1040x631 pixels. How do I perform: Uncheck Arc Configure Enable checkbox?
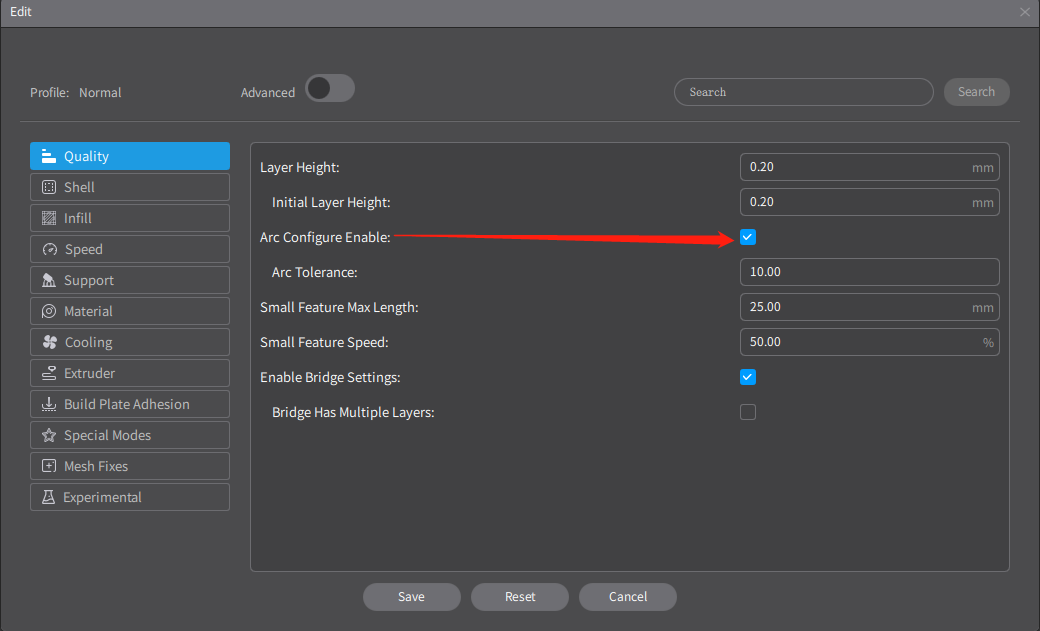[x=748, y=237]
